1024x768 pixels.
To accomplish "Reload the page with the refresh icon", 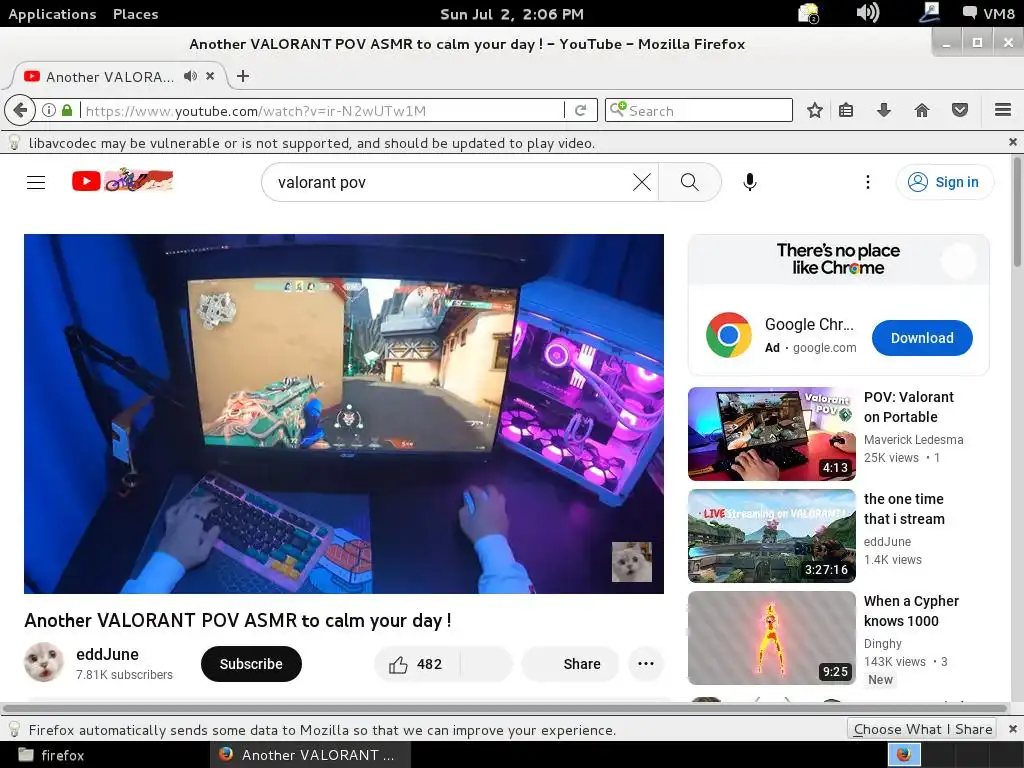I will [x=580, y=110].
